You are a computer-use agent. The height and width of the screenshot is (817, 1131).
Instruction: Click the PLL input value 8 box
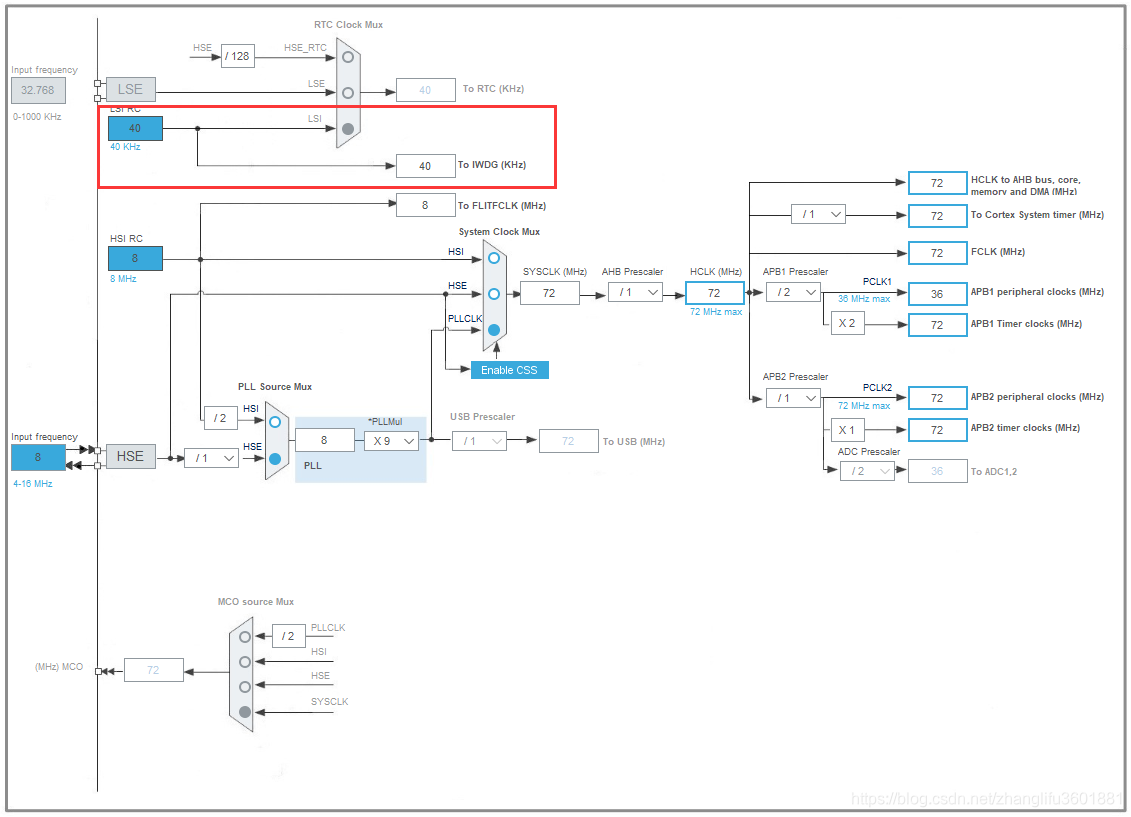tap(325, 440)
